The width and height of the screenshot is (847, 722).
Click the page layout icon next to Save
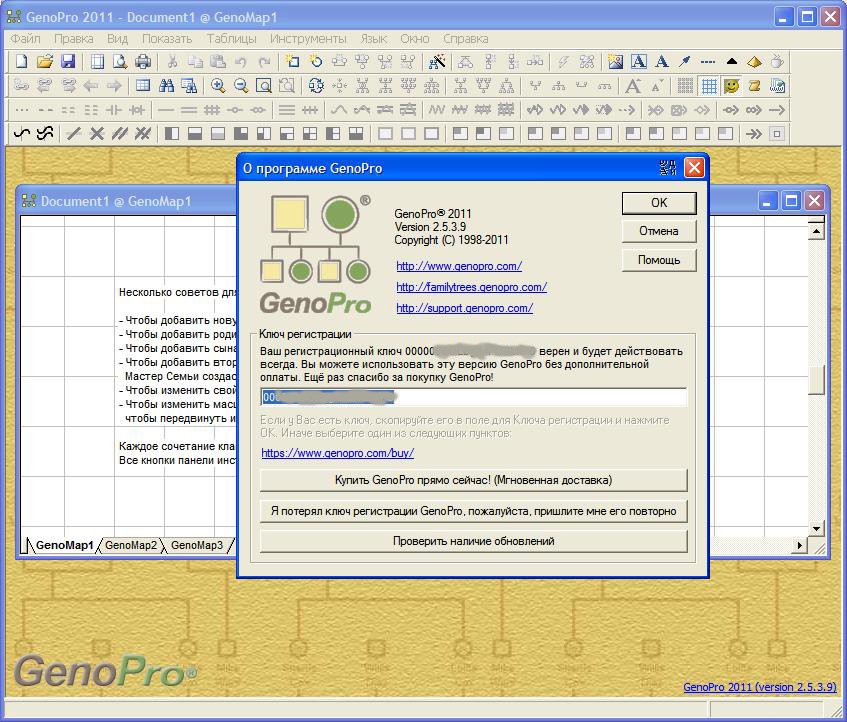pos(97,62)
